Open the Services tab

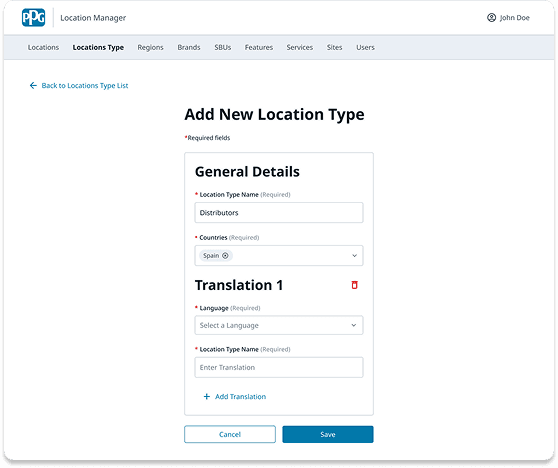point(300,47)
